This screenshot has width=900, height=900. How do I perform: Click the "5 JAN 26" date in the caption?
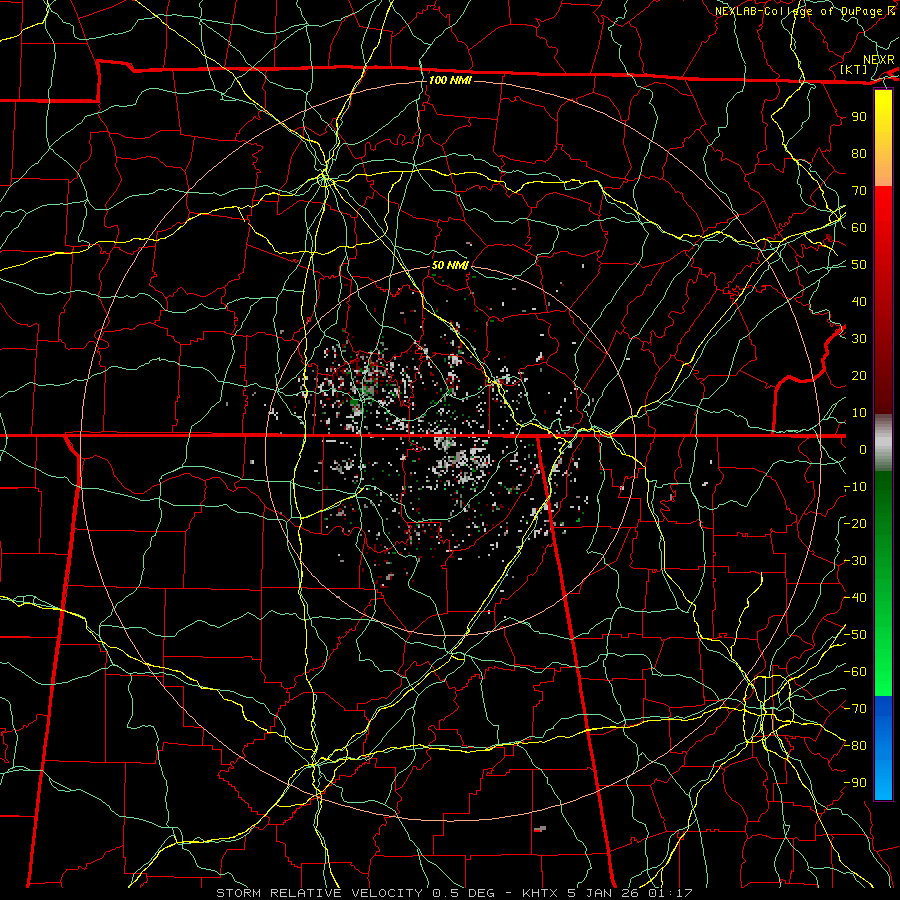point(603,893)
